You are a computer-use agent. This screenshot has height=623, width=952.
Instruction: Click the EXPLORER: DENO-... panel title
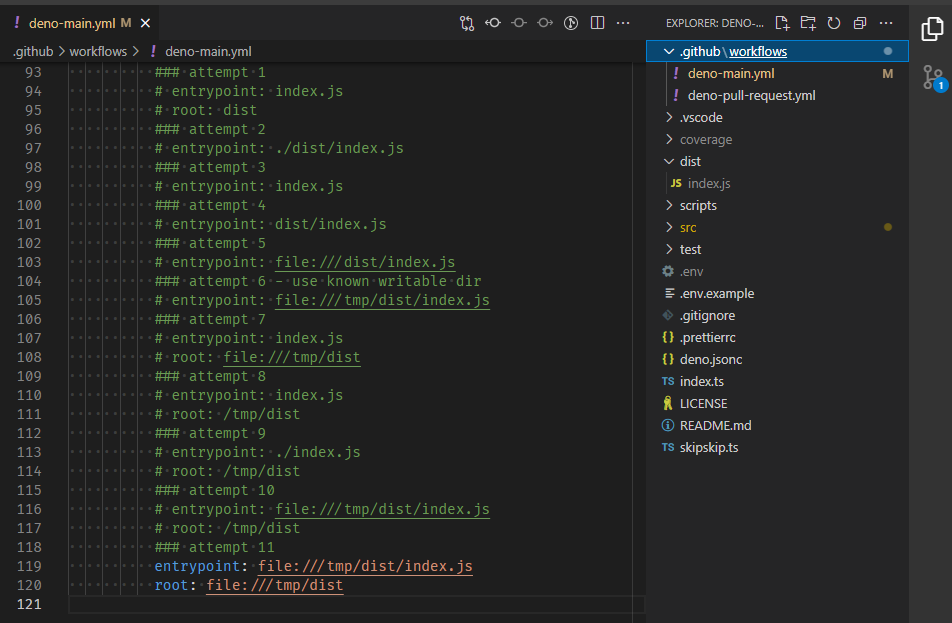pos(715,23)
